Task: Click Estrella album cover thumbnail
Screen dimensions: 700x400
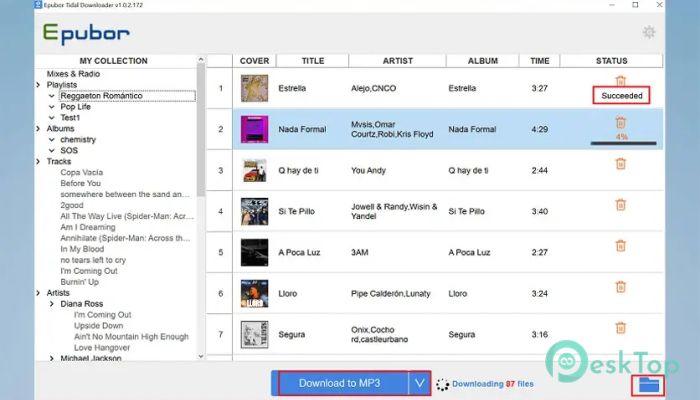Action: (x=254, y=88)
